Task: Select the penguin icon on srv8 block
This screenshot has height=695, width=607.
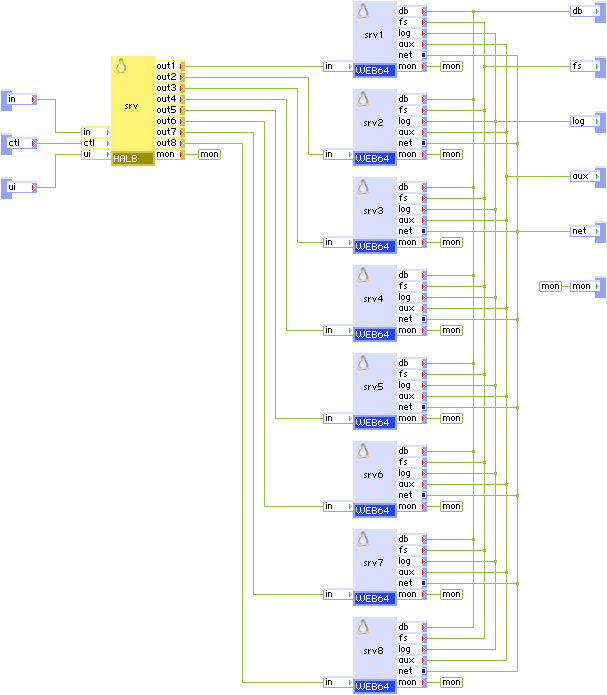Action: tap(363, 627)
